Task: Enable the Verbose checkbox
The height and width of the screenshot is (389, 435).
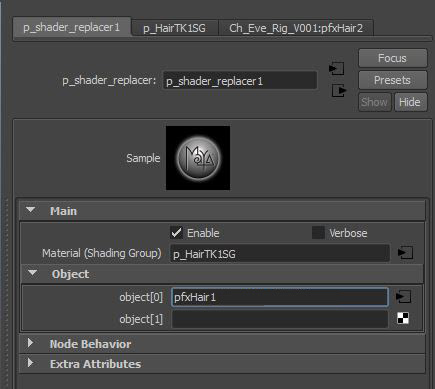Action: coord(318,233)
